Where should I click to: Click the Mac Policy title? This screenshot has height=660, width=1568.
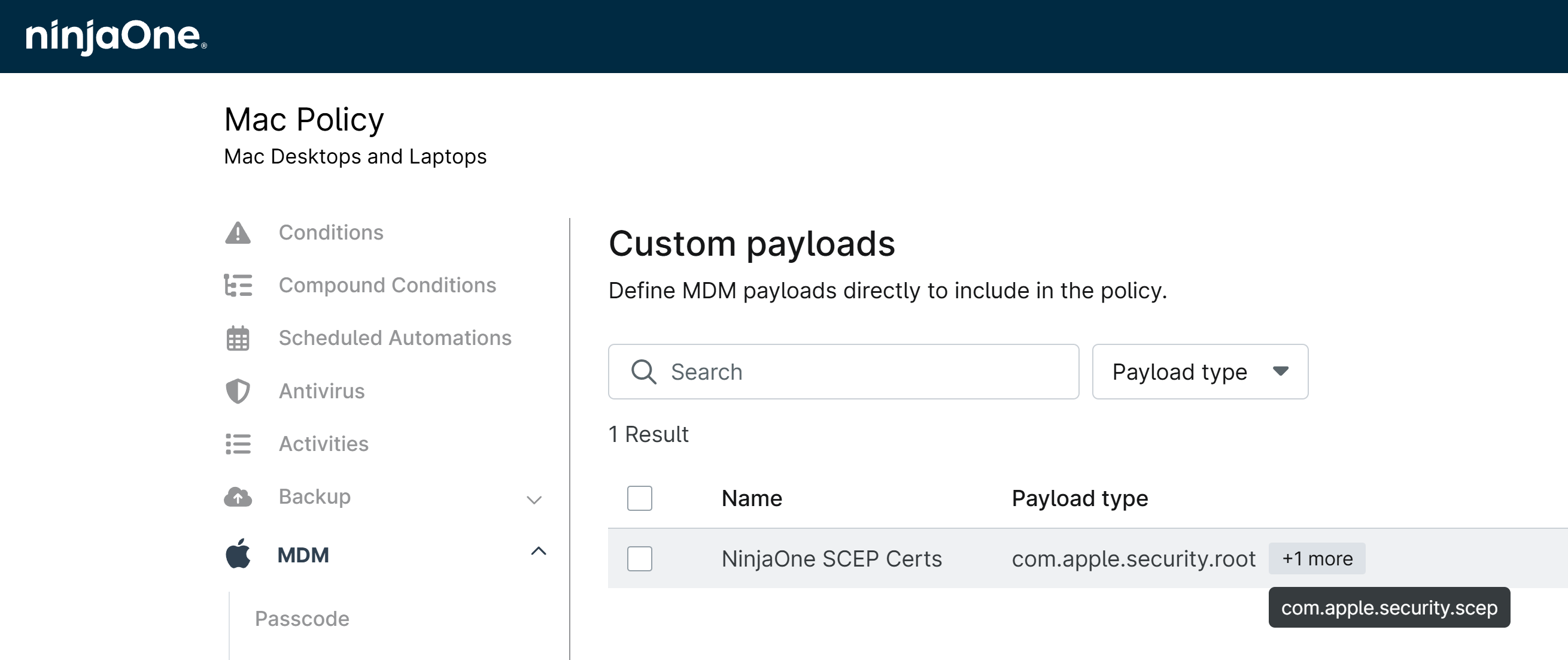304,119
